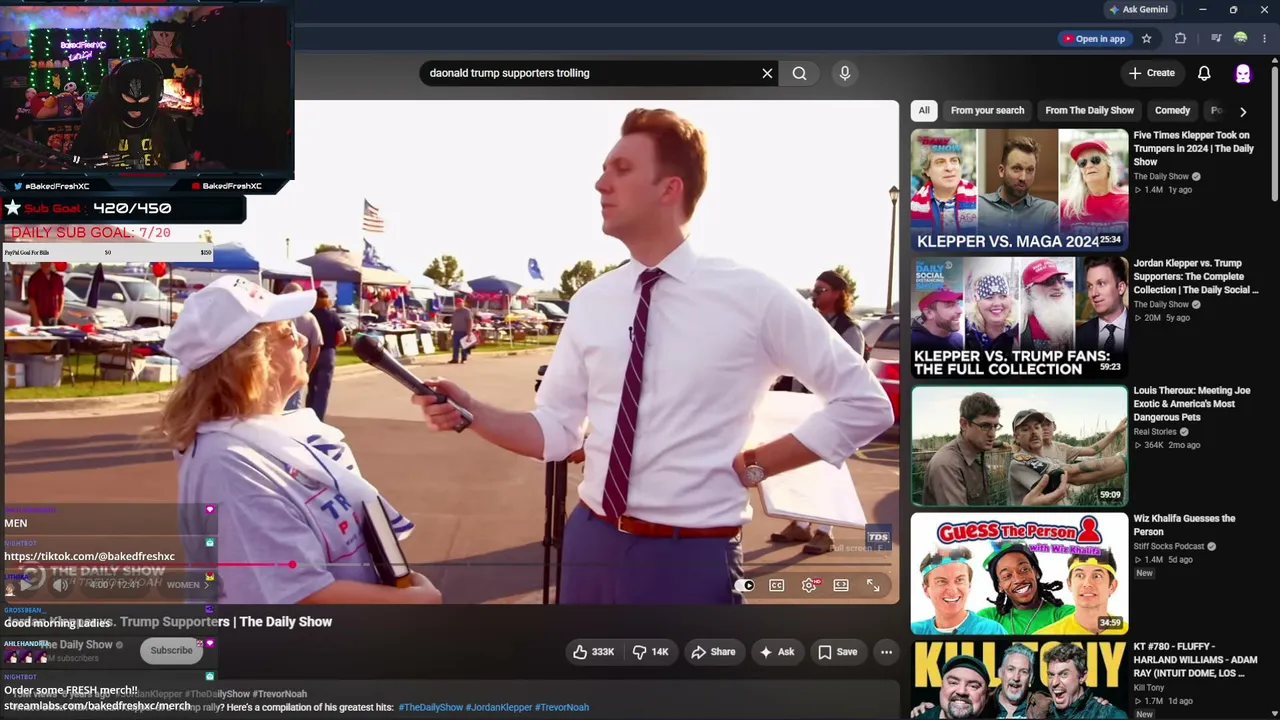
Task: Open the Five Times Klepper Took on Trumpers title
Action: 1193,148
